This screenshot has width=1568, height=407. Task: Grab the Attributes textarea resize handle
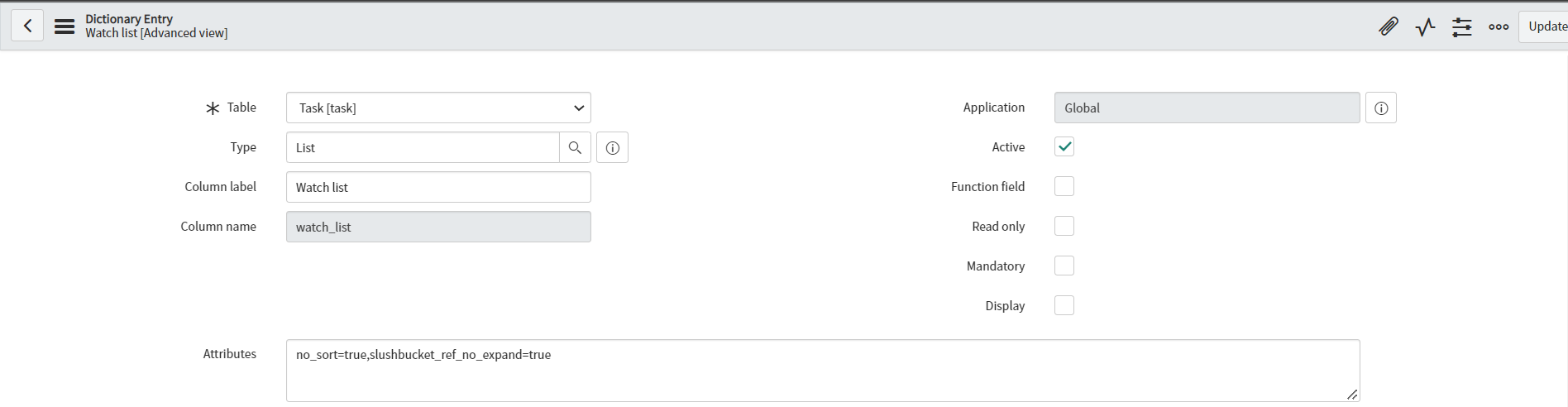(x=1352, y=395)
